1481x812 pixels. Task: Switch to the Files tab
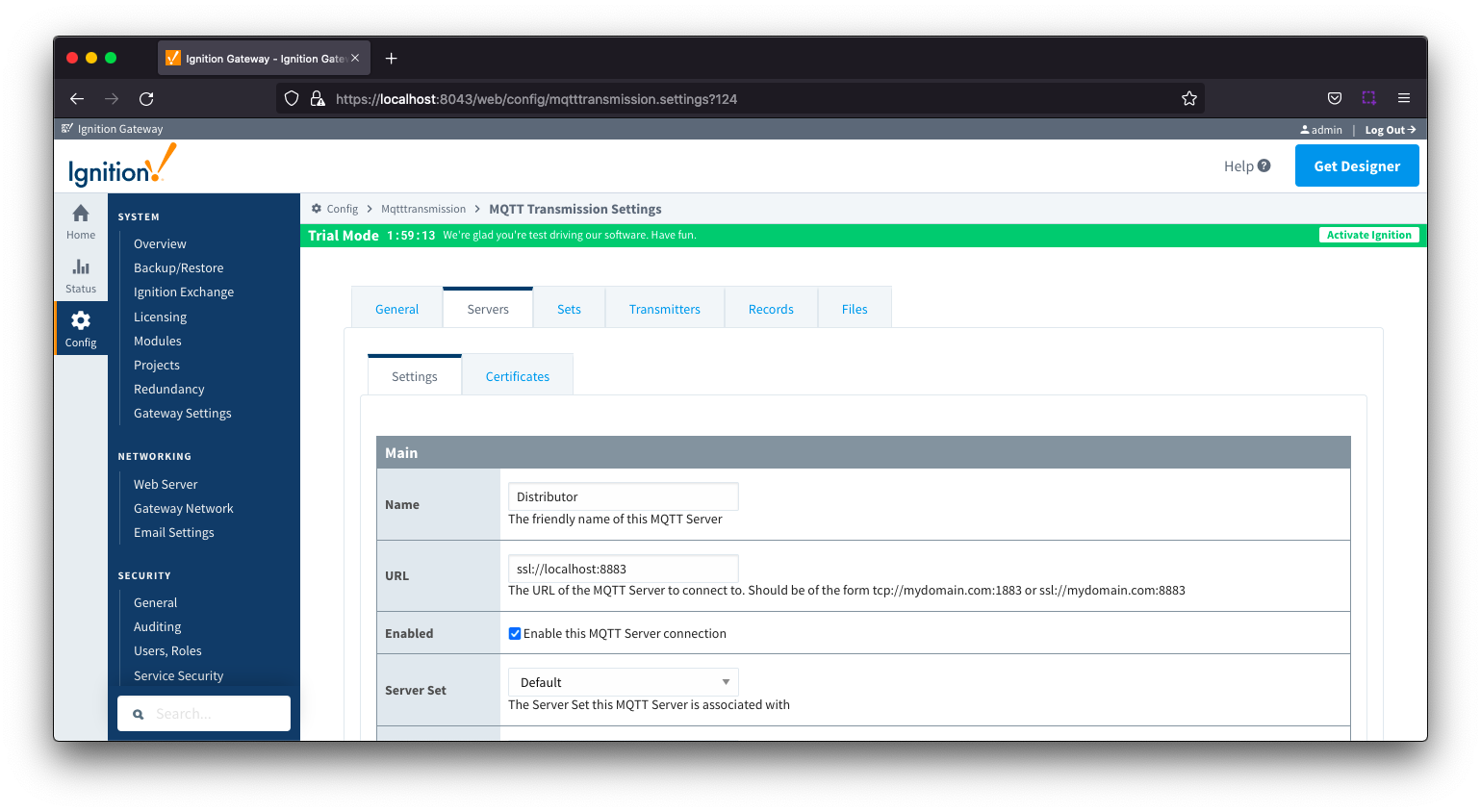855,309
